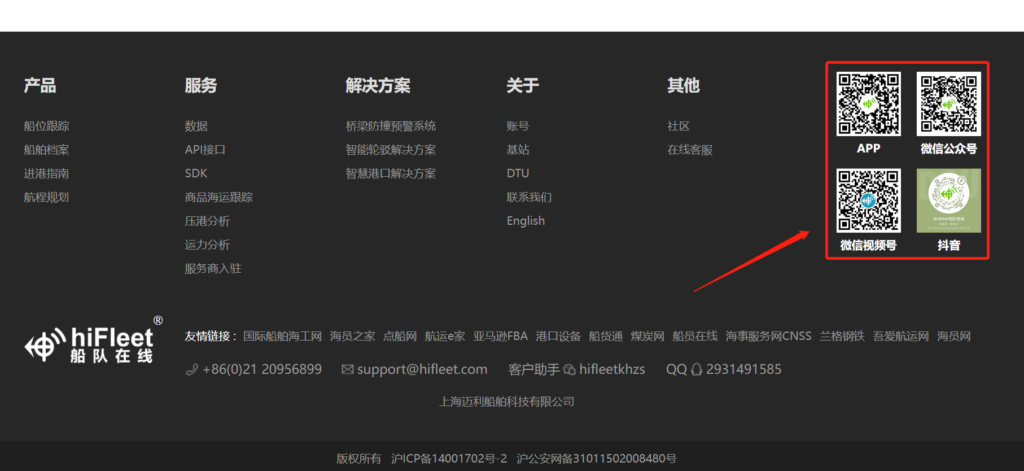
Task: Visit 海事服务网CNSS friend link
Action: tap(769, 336)
